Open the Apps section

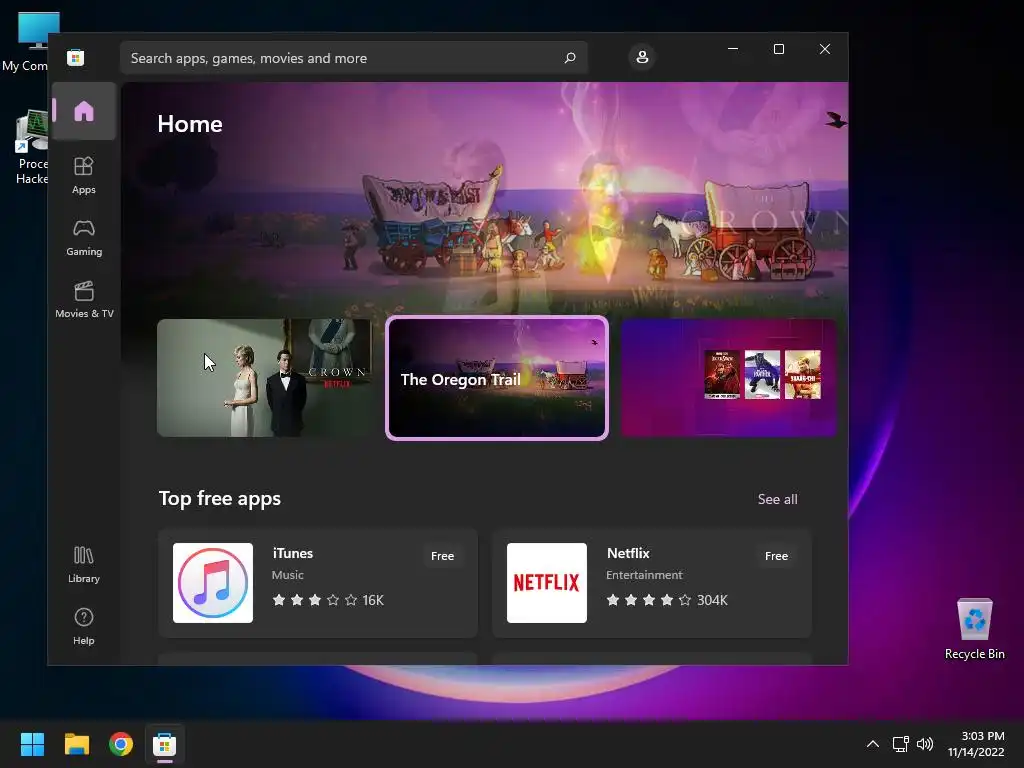click(x=84, y=175)
